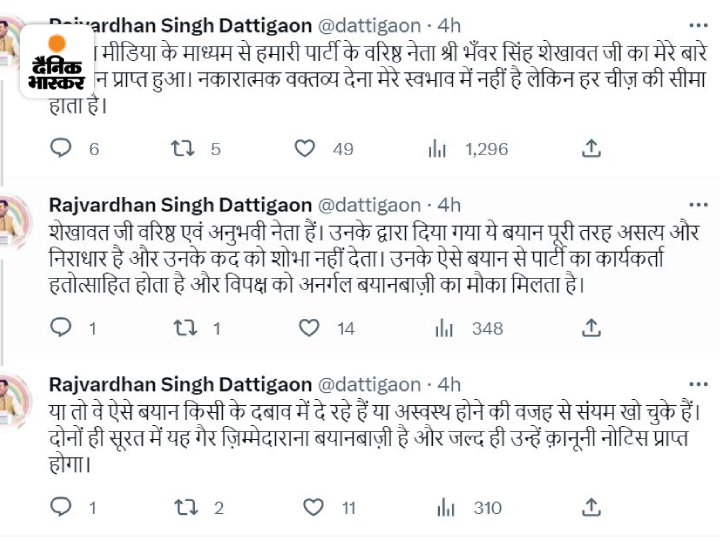720x548 pixels.
Task: Retweet the first tweet with 5 retweets
Action: [x=182, y=149]
